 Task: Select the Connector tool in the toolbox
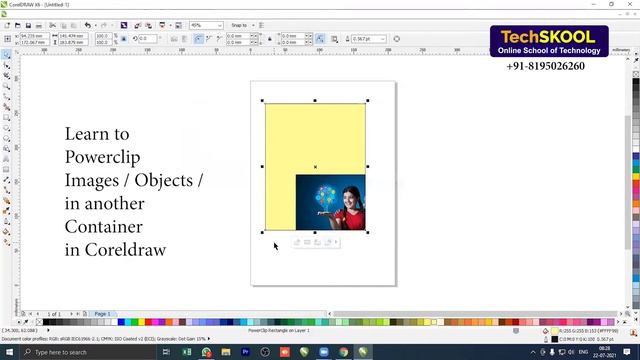point(7,190)
